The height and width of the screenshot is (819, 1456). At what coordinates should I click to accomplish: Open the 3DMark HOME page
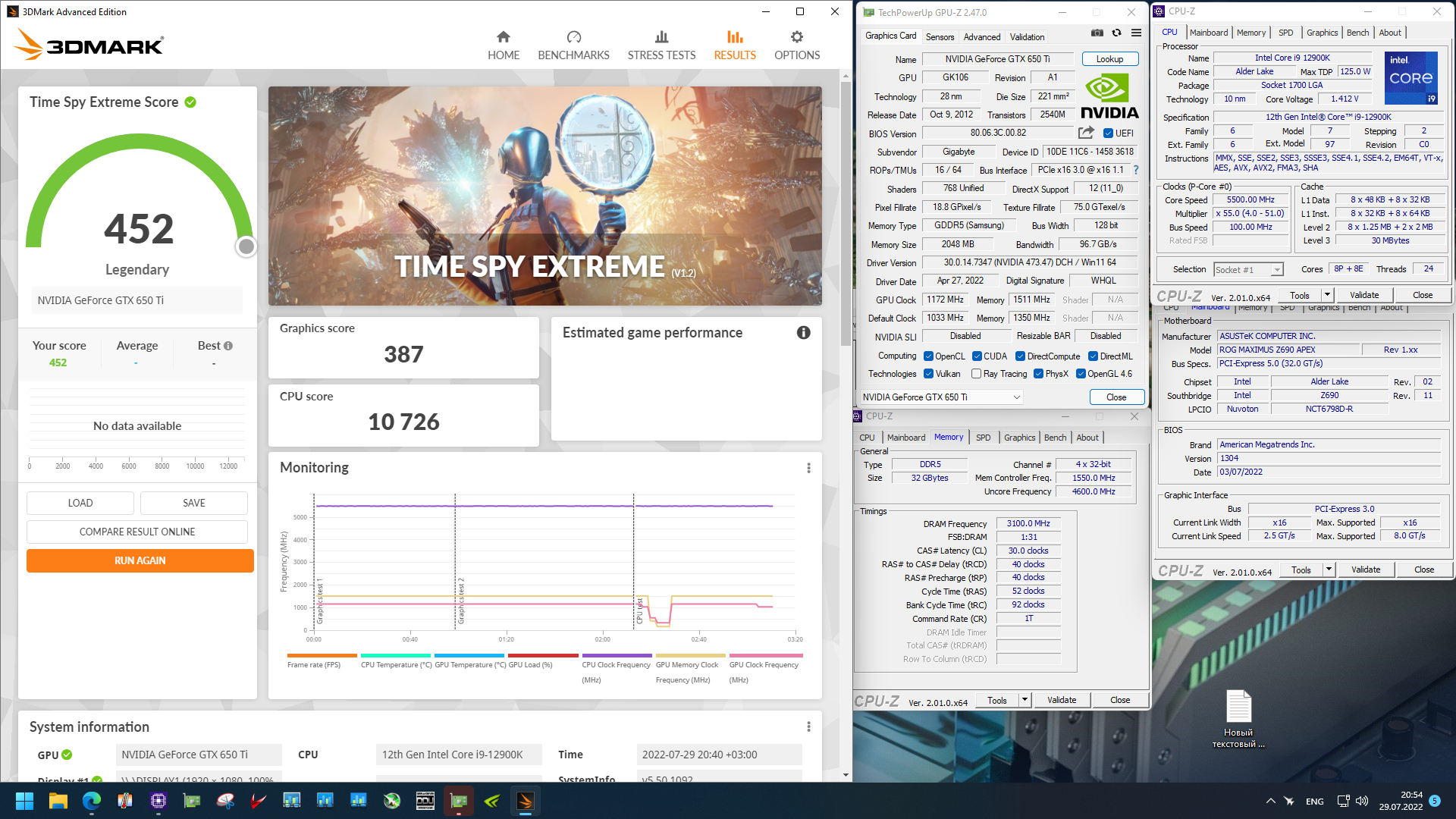[x=504, y=45]
